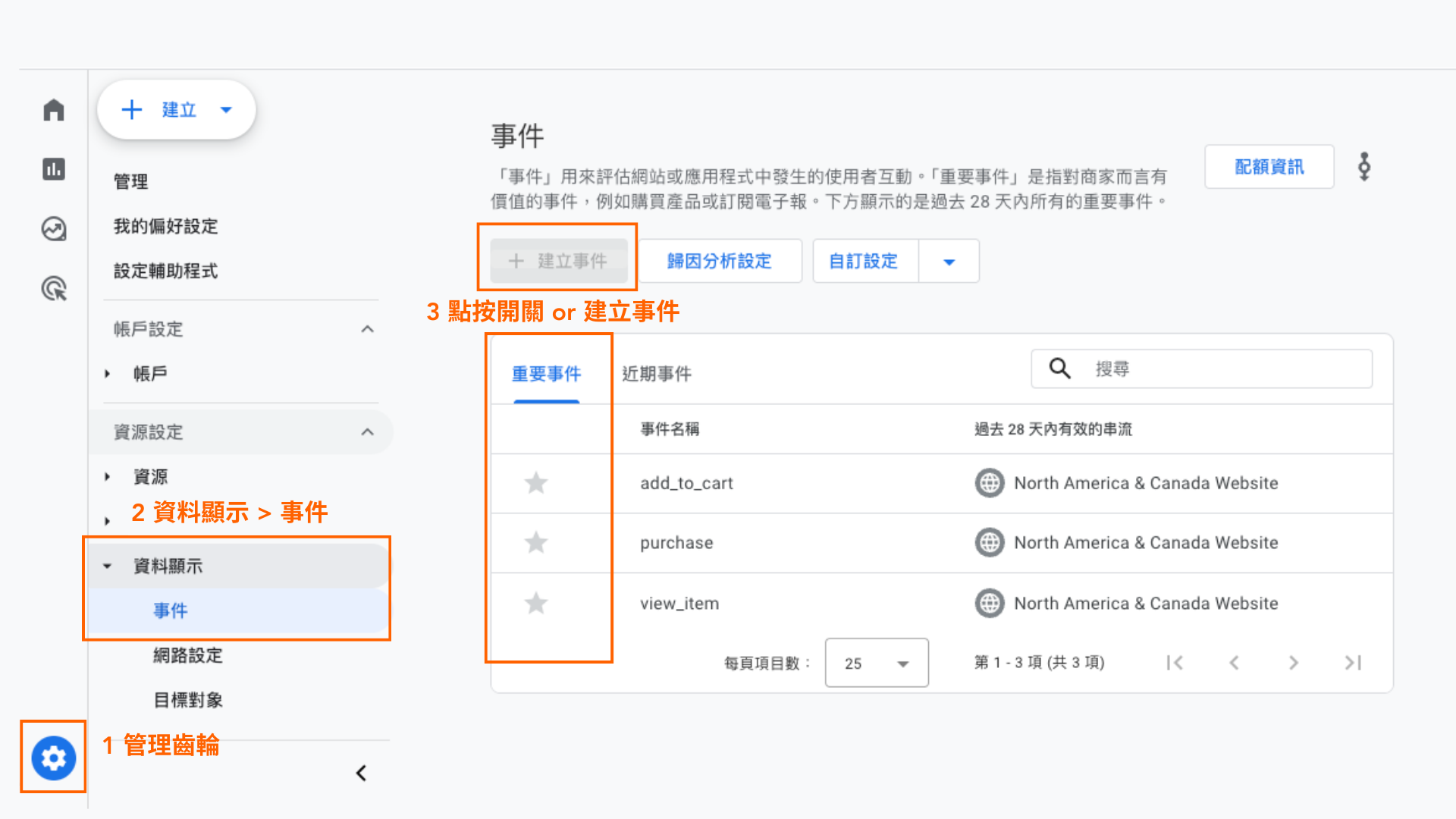Open the debugger icon next to 配額資訊
Image resolution: width=1456 pixels, height=819 pixels.
click(x=1363, y=167)
